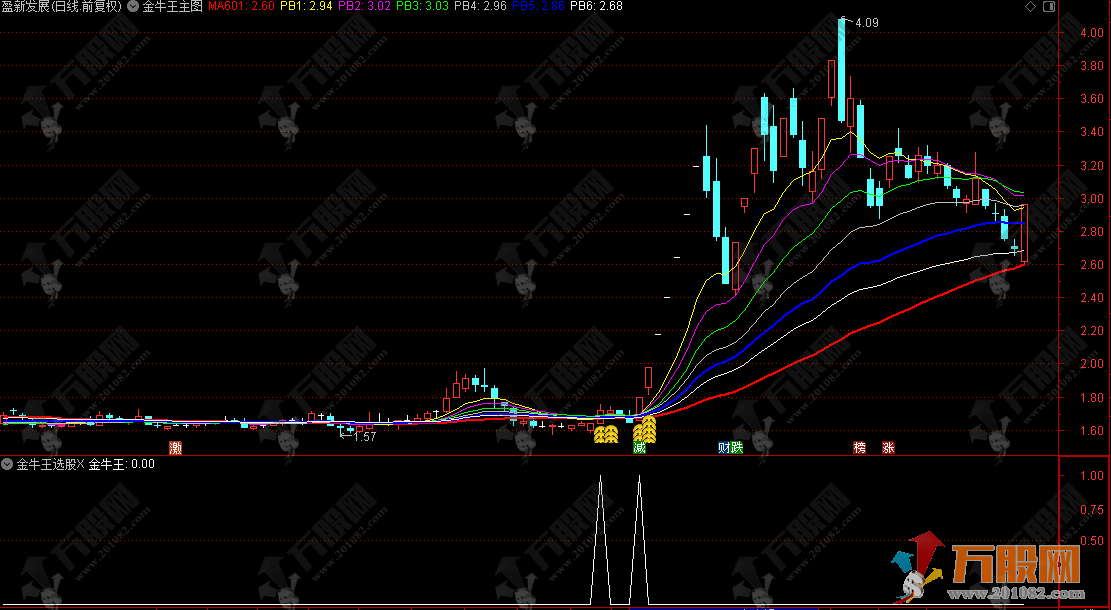
Task: Click the 榜 ranking marker icon
Action: 859,447
